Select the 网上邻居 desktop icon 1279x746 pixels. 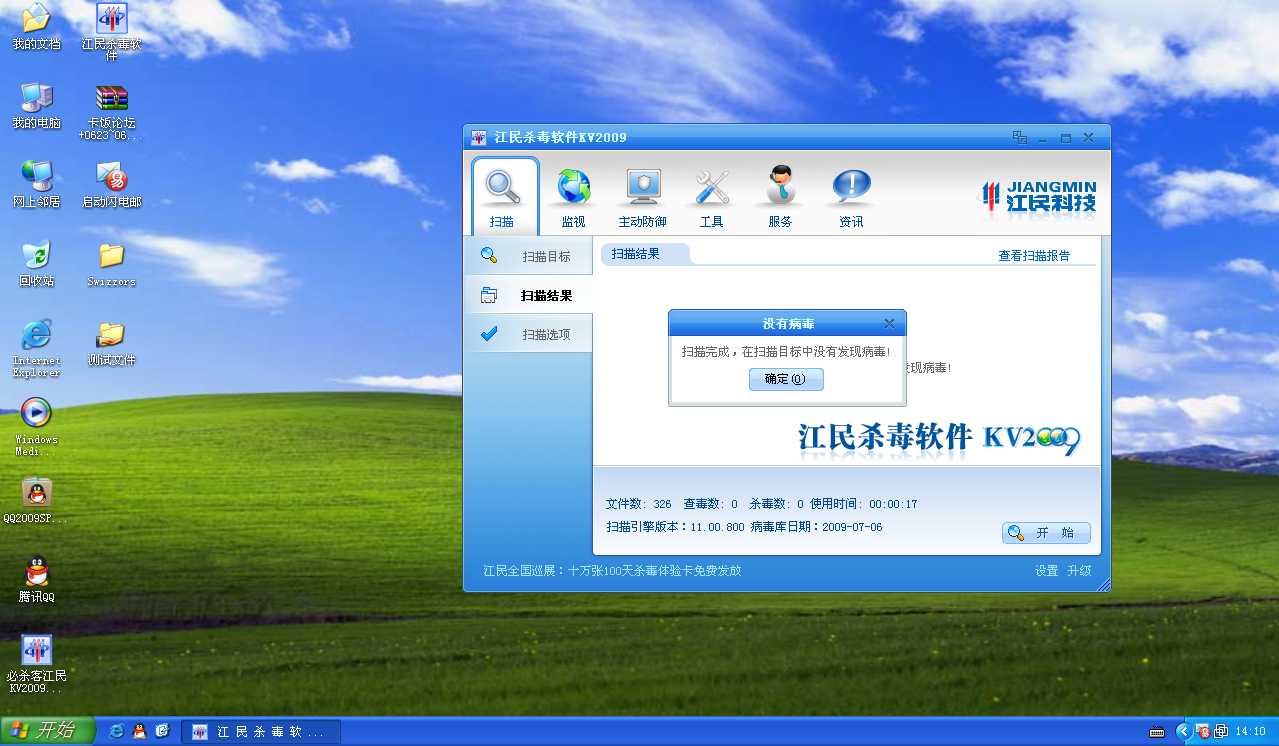[36, 184]
